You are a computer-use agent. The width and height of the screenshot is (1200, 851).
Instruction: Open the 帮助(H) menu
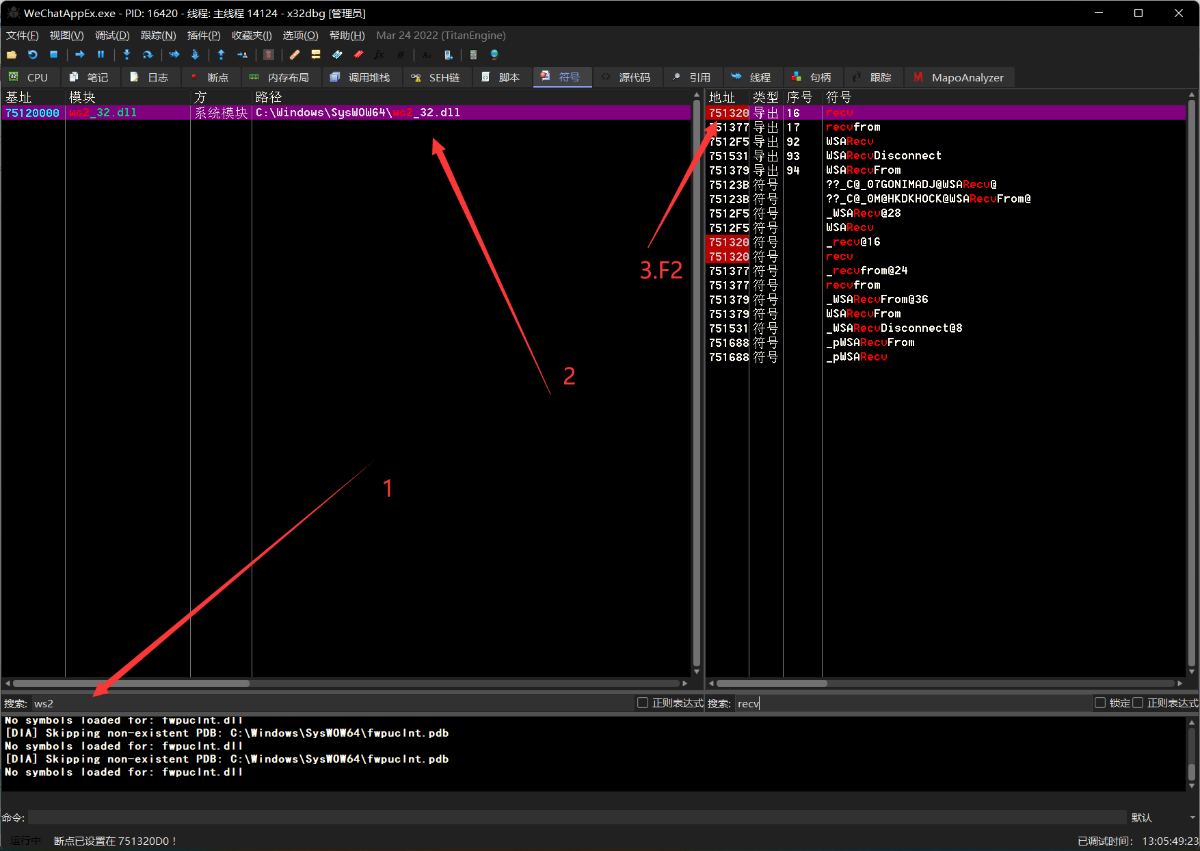point(347,35)
